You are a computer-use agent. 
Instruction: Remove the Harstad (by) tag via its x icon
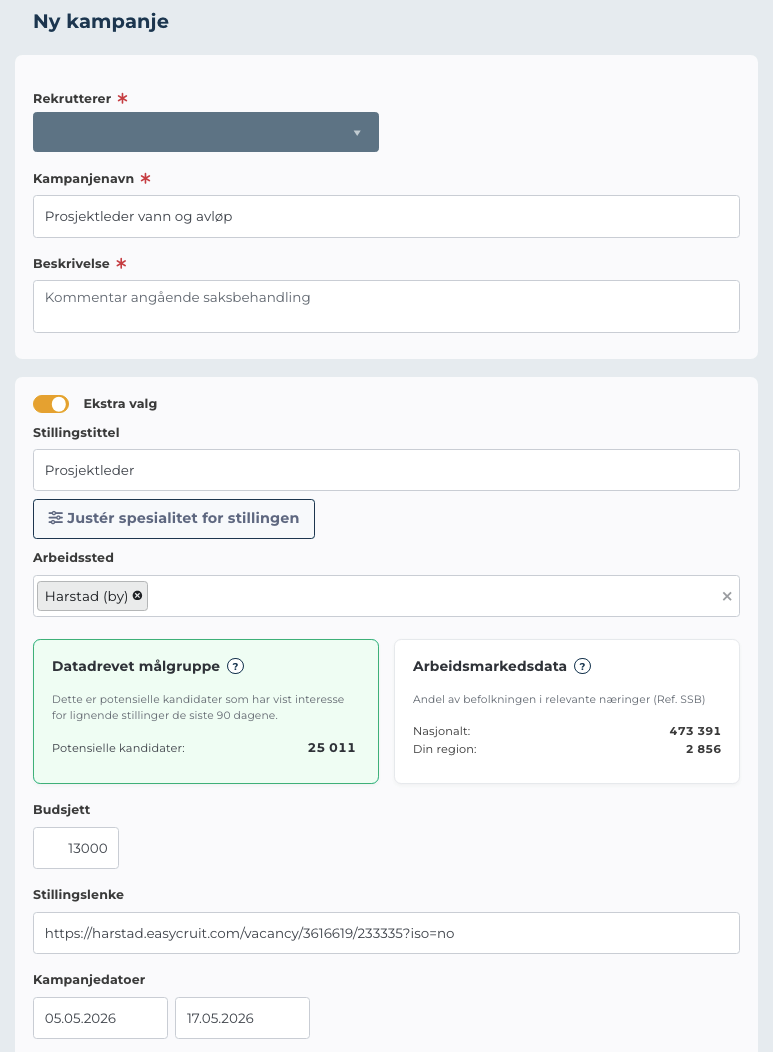[136, 595]
